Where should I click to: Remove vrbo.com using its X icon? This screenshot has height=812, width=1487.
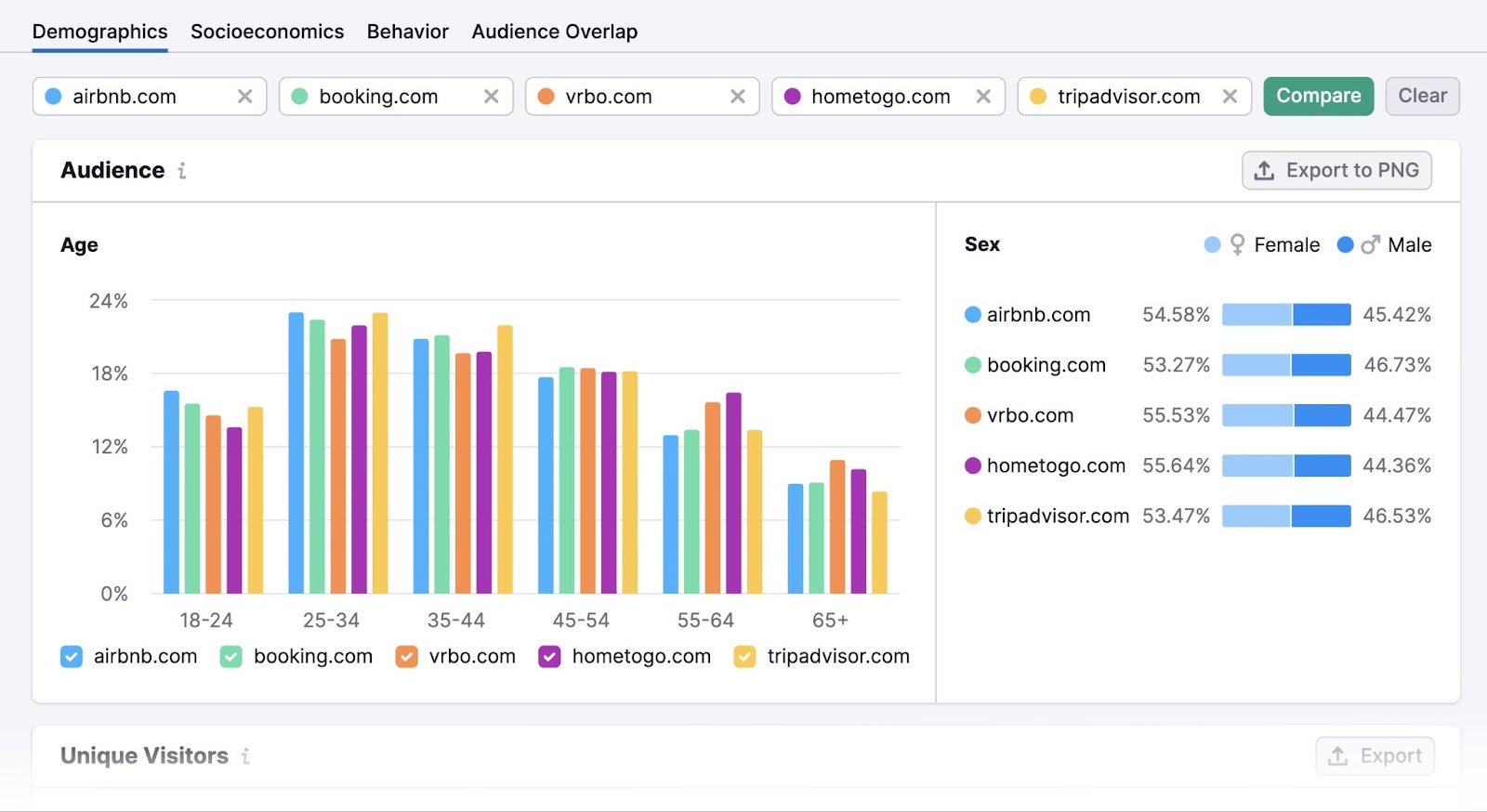point(737,97)
